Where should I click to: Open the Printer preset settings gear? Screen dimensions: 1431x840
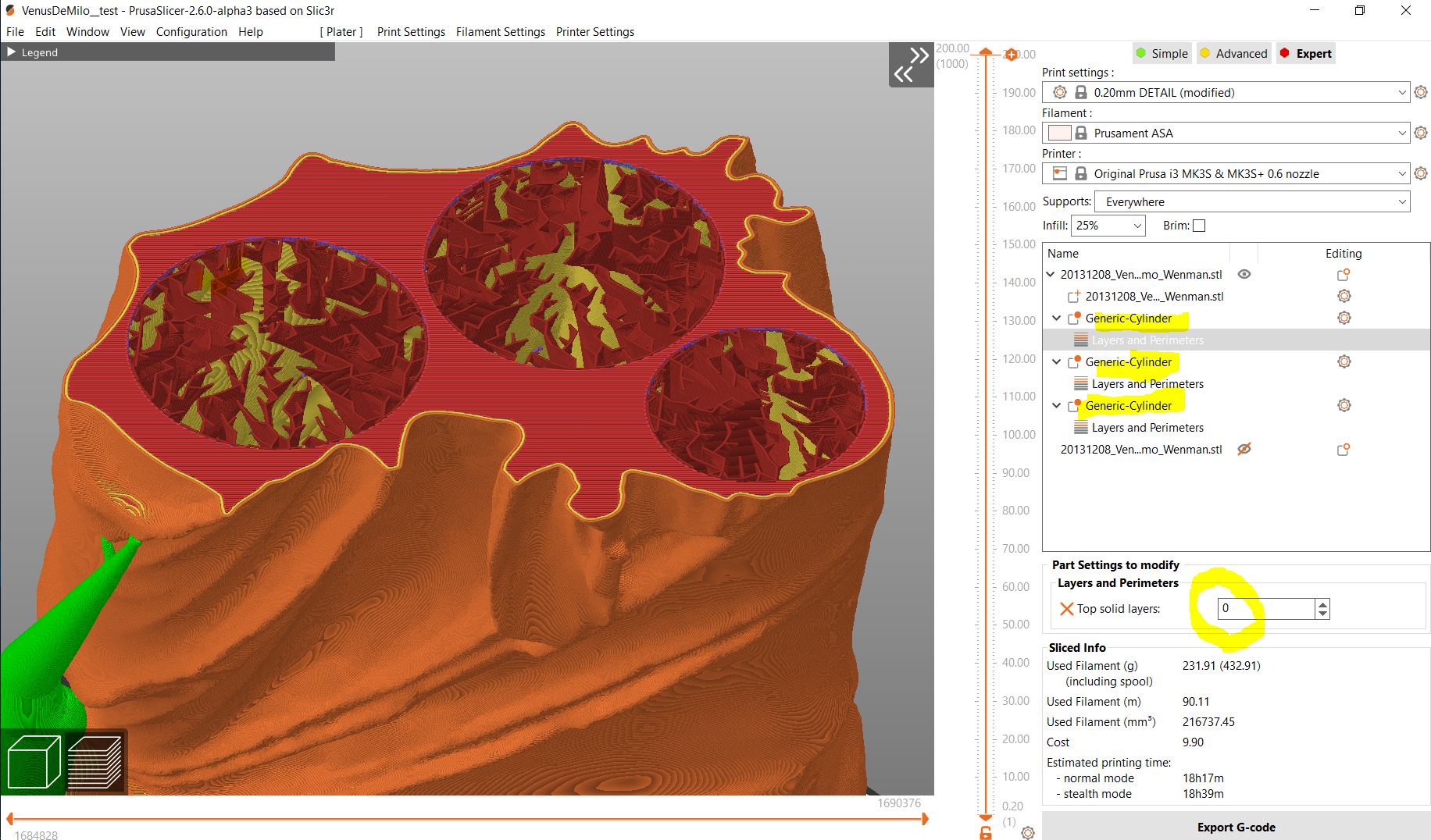point(1421,173)
